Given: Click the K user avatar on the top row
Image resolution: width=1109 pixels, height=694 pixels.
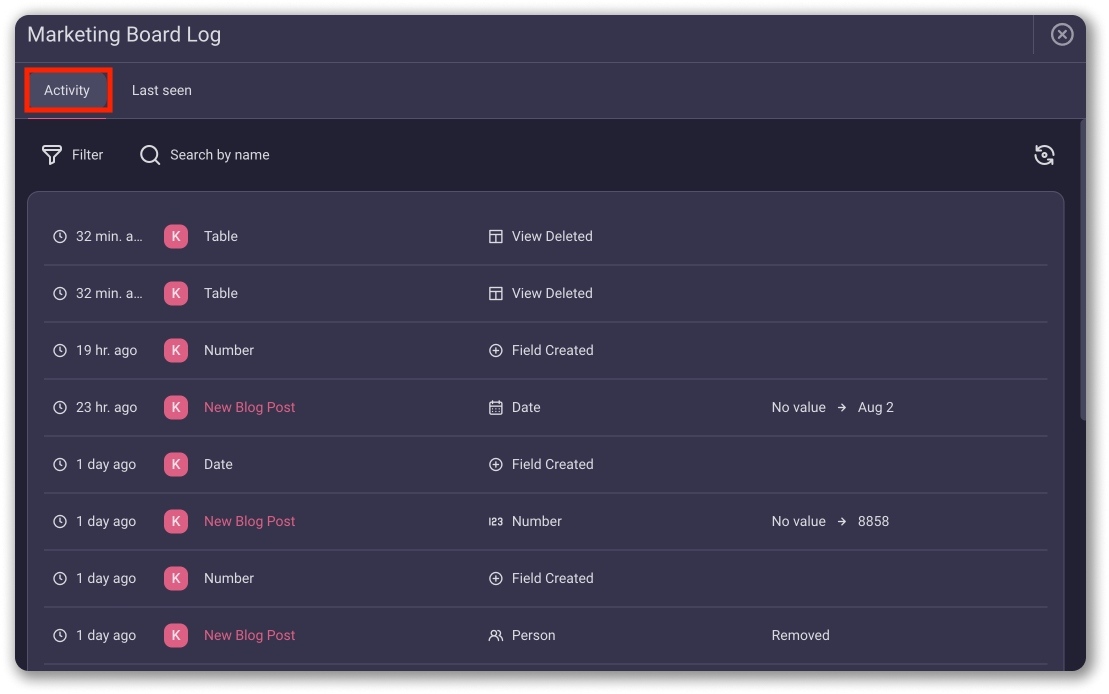Looking at the screenshot, I should coord(176,236).
